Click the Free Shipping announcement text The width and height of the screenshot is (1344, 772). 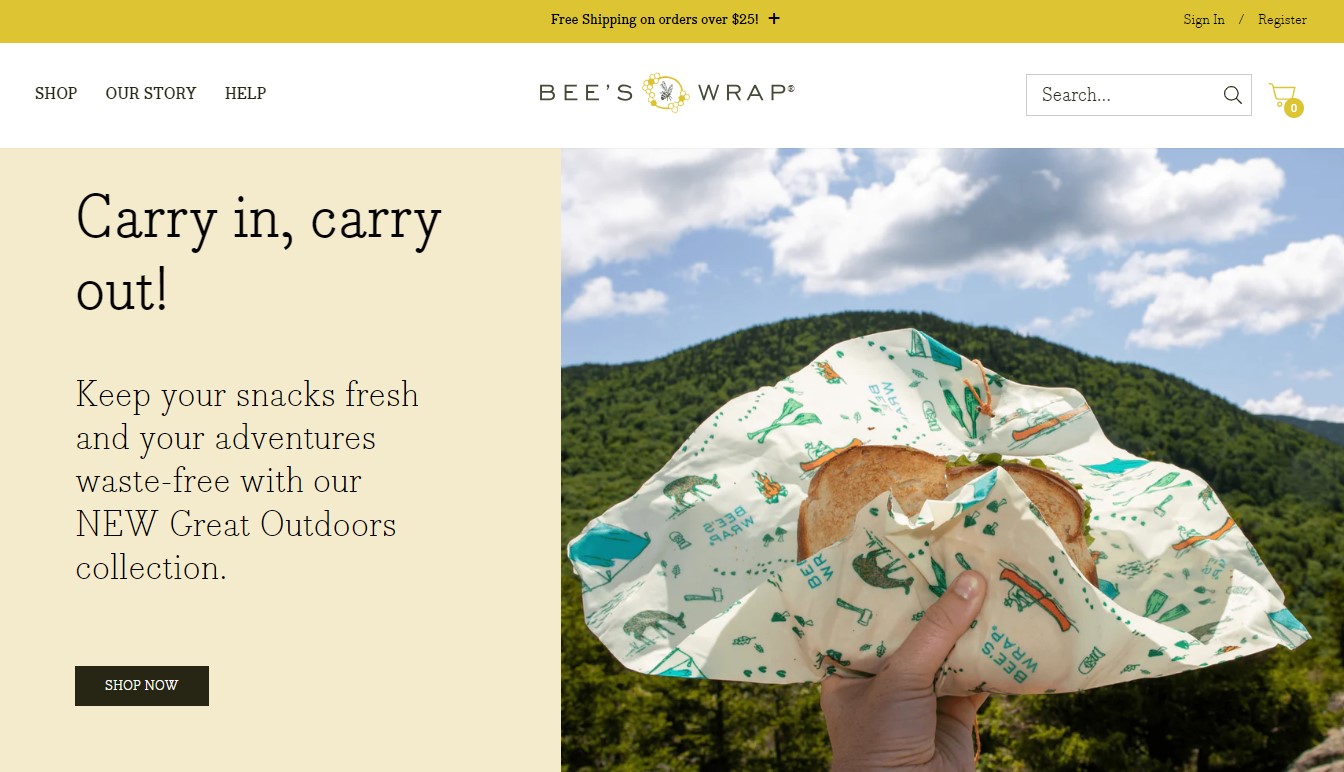[654, 19]
